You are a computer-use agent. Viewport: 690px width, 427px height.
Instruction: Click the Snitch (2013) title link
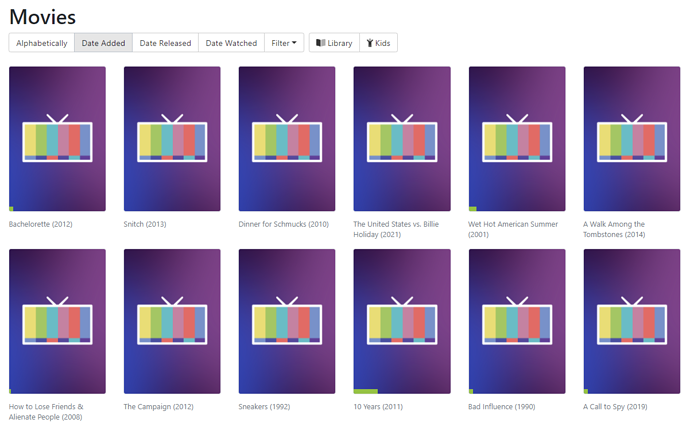[145, 224]
